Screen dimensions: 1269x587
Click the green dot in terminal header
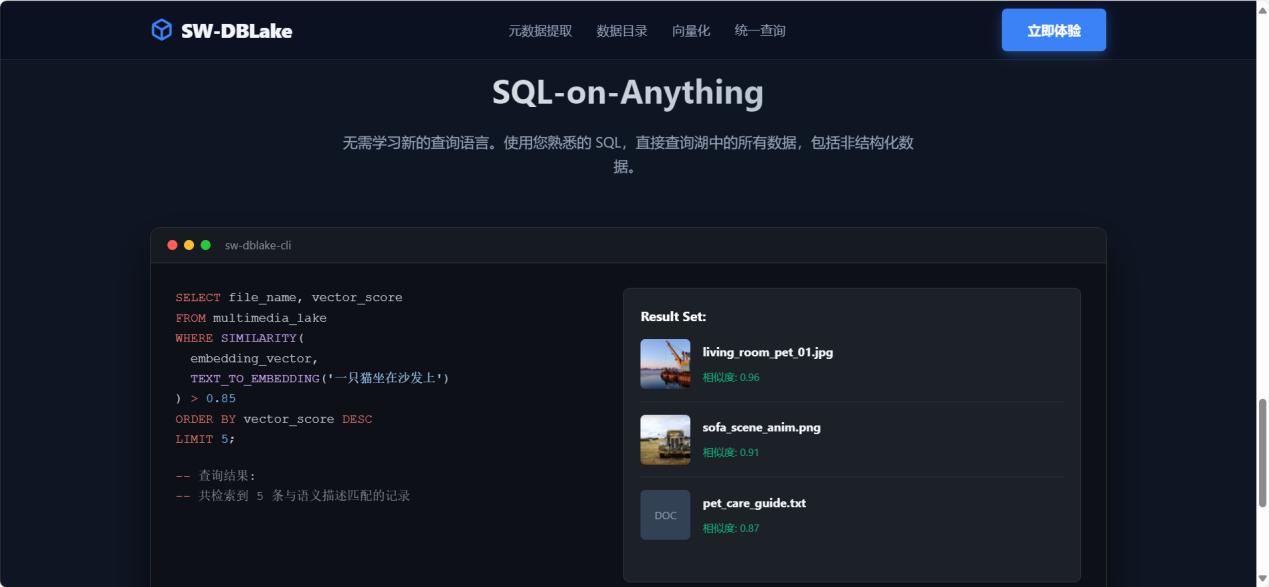coord(206,245)
